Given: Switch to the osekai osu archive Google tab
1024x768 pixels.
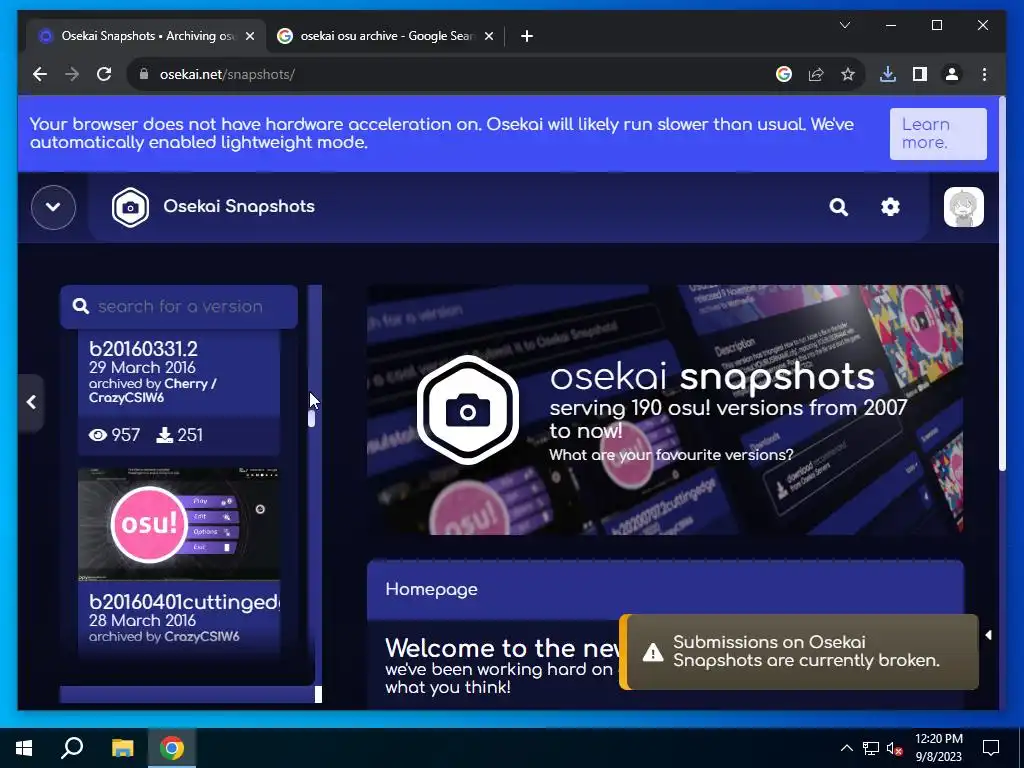Looking at the screenshot, I should [385, 36].
